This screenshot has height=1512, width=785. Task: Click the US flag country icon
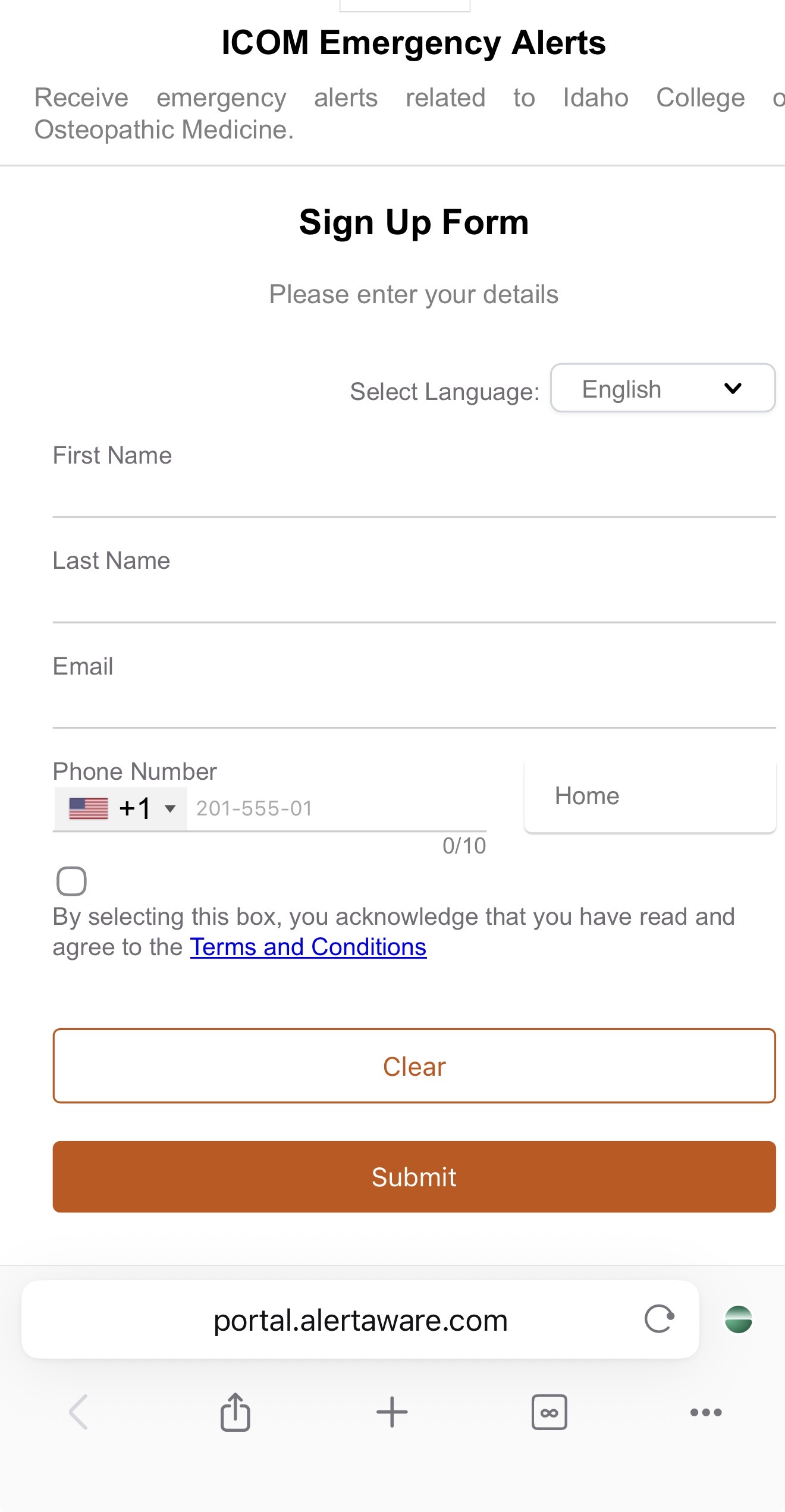click(x=89, y=808)
